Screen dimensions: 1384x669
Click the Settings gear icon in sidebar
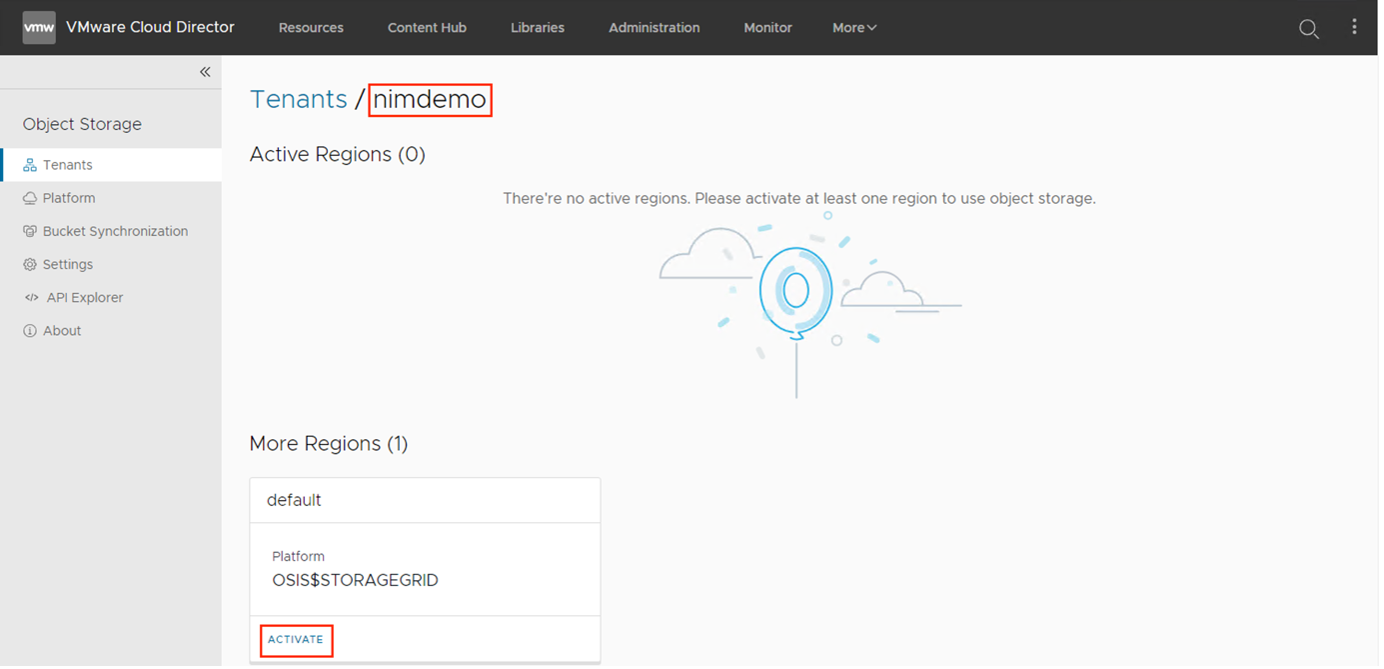[x=30, y=265]
